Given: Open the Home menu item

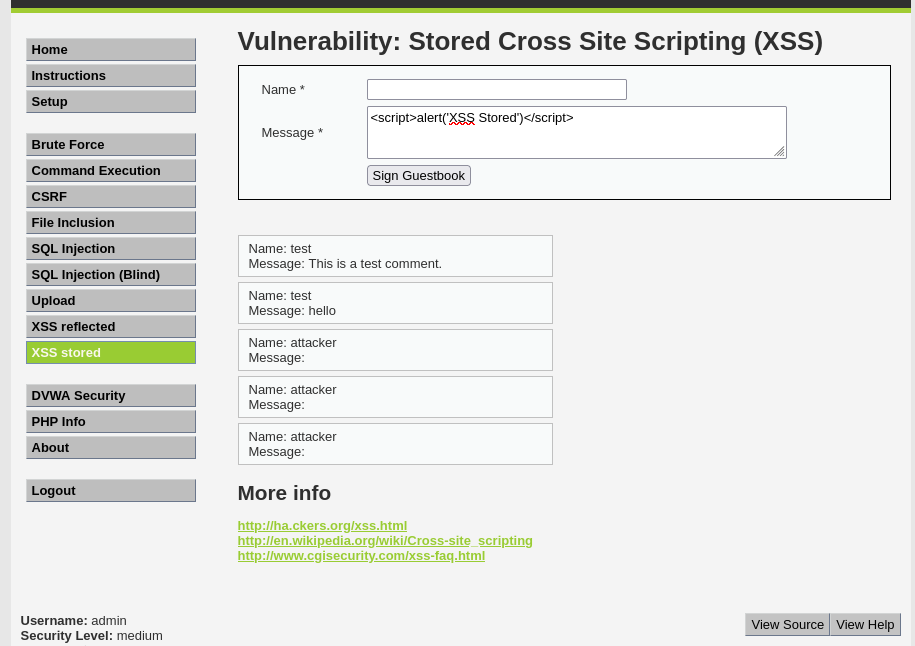Looking at the screenshot, I should coord(111,50).
